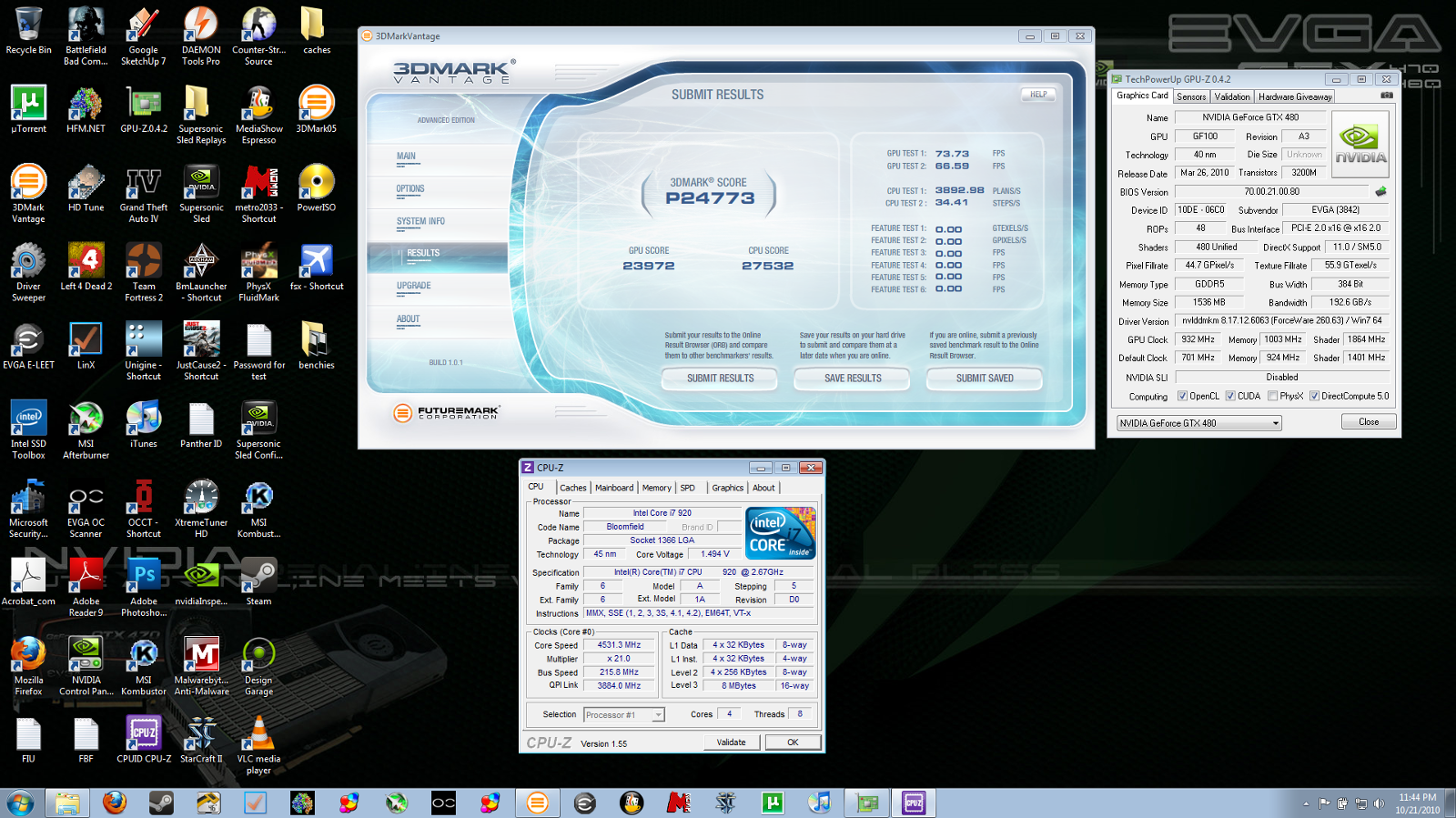Open StarCraft II desktop icon
The image size is (1456, 818).
click(201, 740)
